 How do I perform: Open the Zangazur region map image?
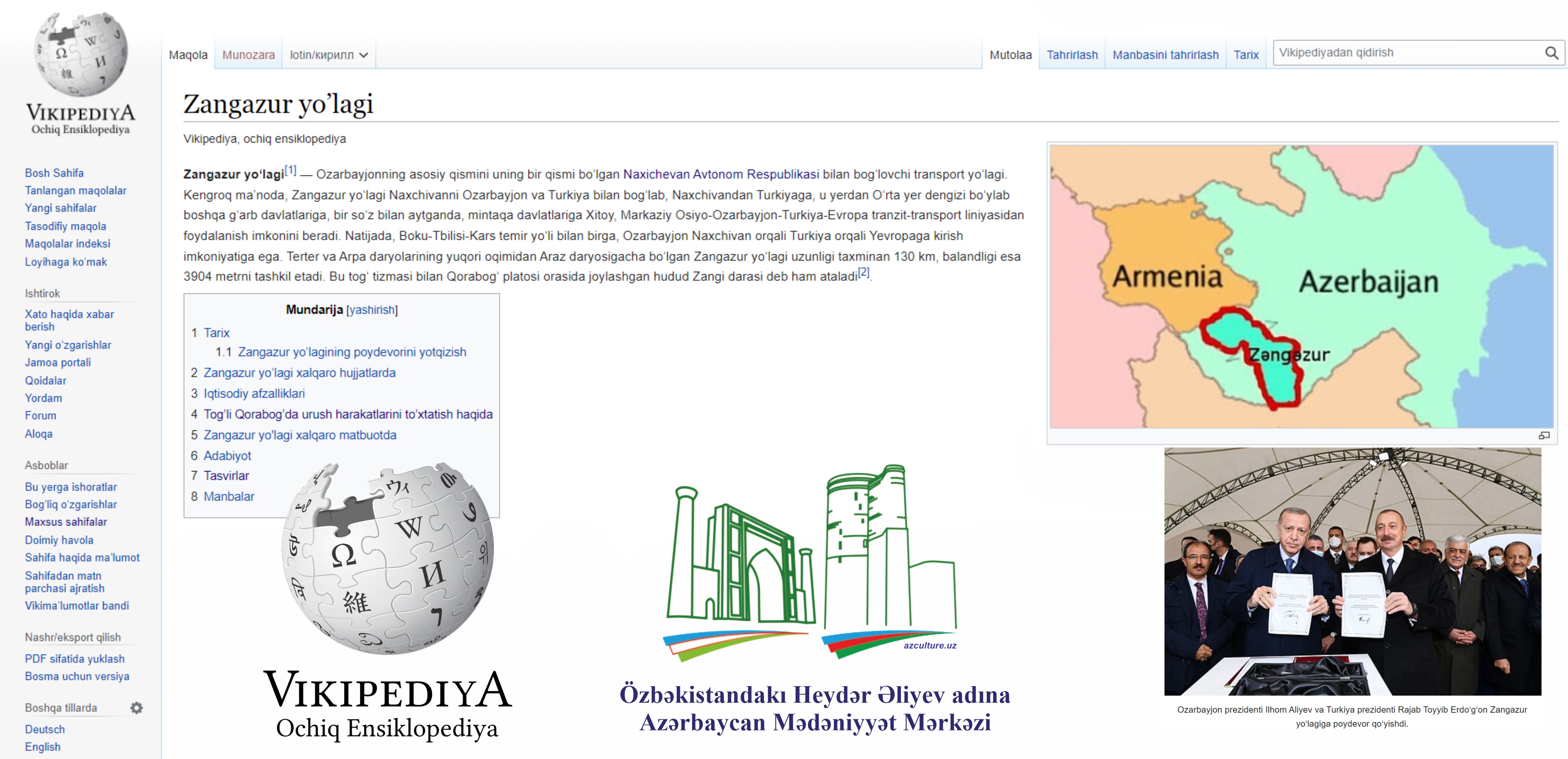pos(1302,286)
